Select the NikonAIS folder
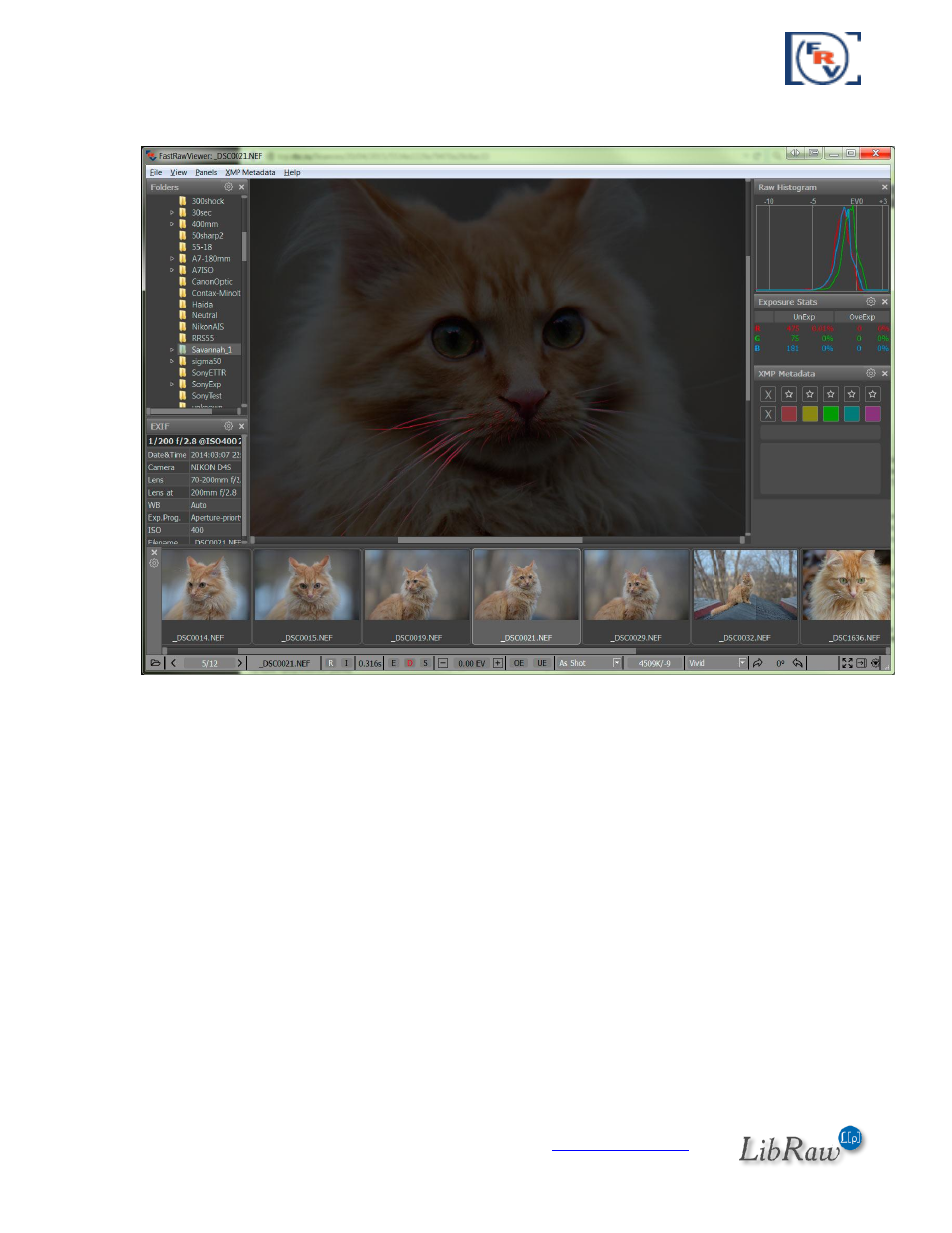 [x=208, y=327]
